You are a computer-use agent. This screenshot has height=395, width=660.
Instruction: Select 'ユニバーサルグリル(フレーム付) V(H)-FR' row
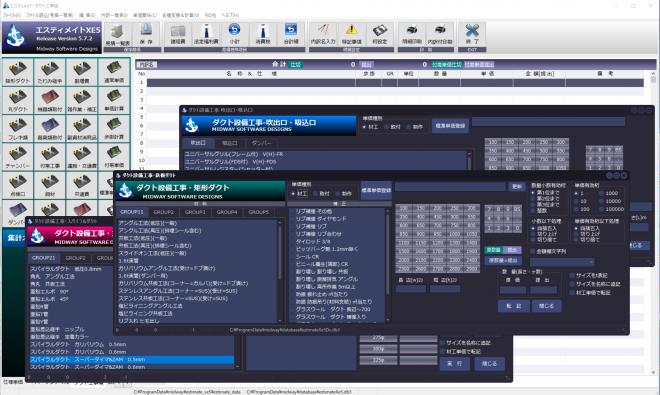(325, 154)
